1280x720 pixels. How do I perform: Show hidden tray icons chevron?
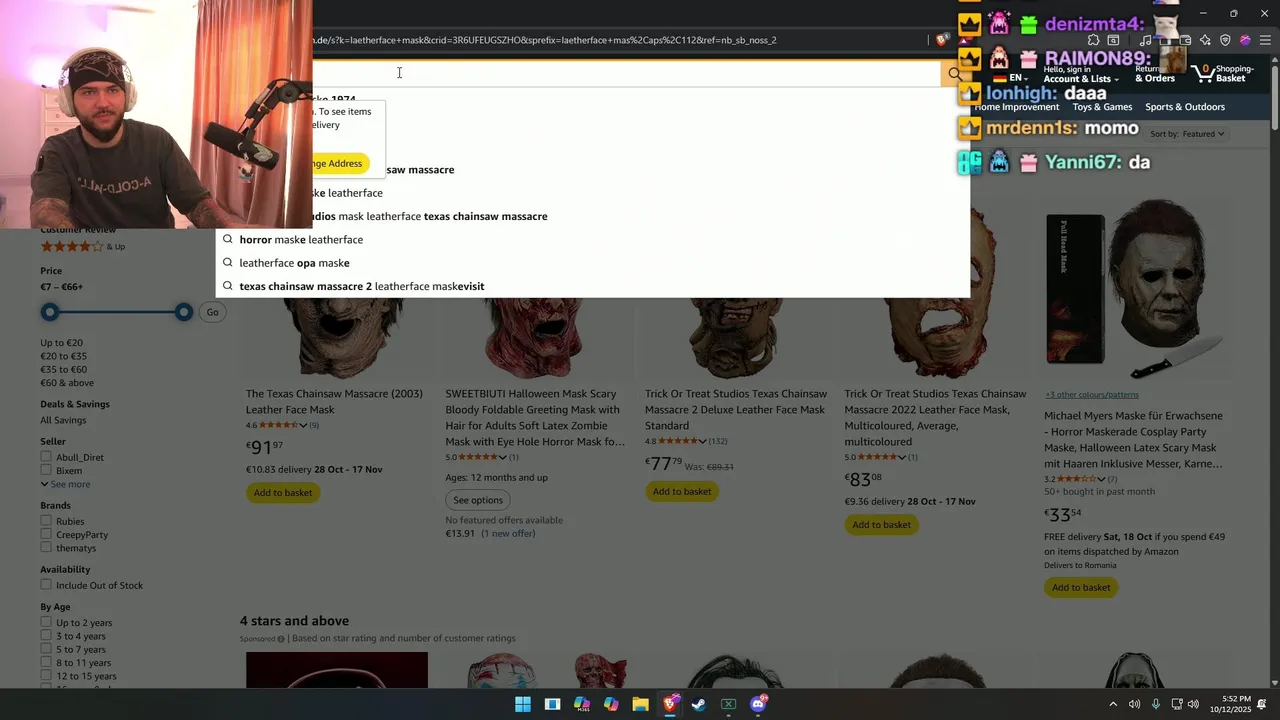(1113, 704)
